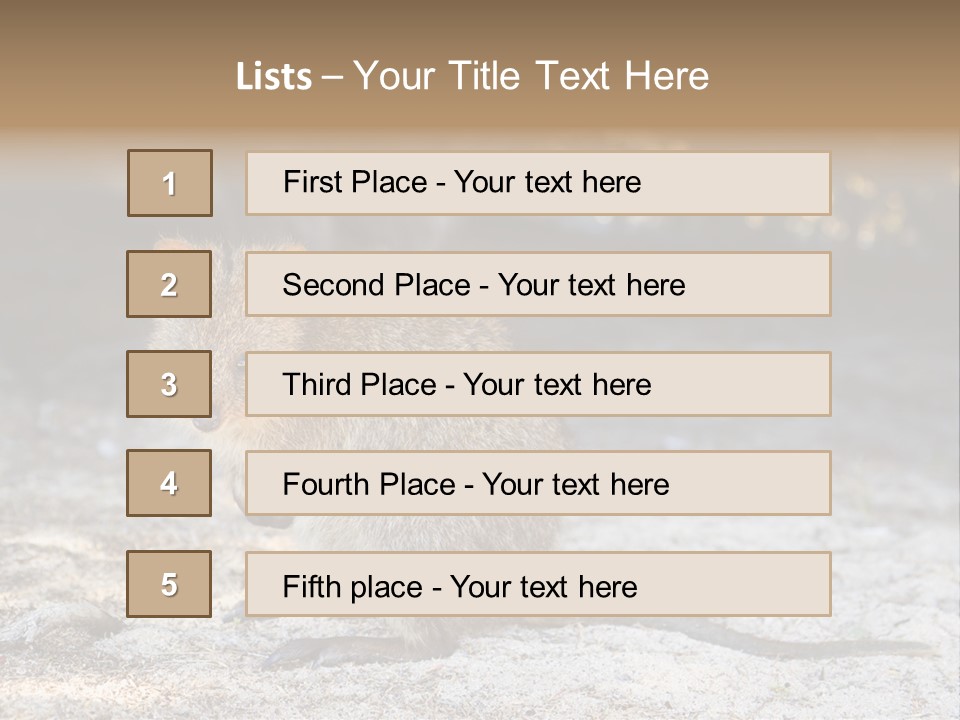The width and height of the screenshot is (960, 720).
Task: Click the number 5 box
Action: point(169,584)
